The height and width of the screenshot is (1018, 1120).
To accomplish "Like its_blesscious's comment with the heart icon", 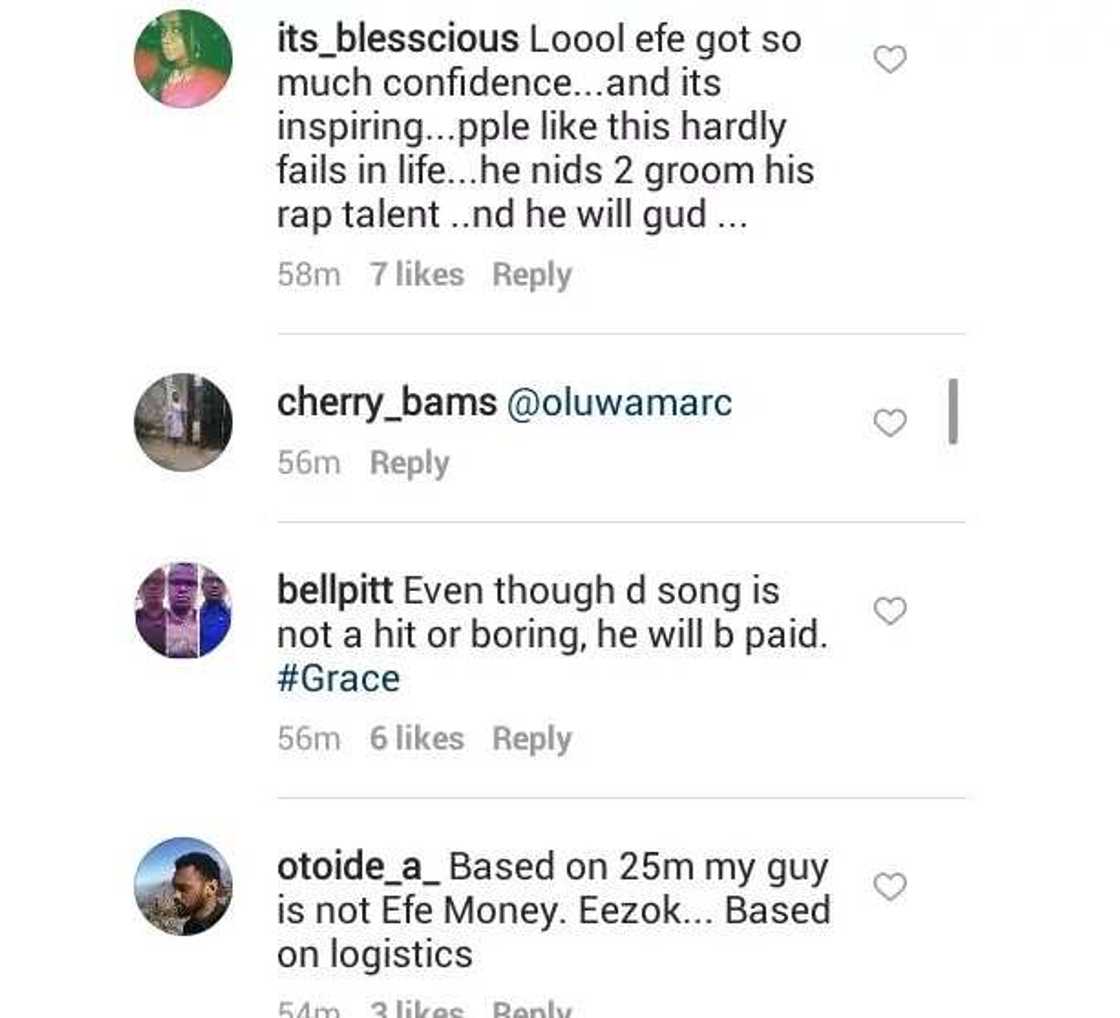I will [888, 58].
